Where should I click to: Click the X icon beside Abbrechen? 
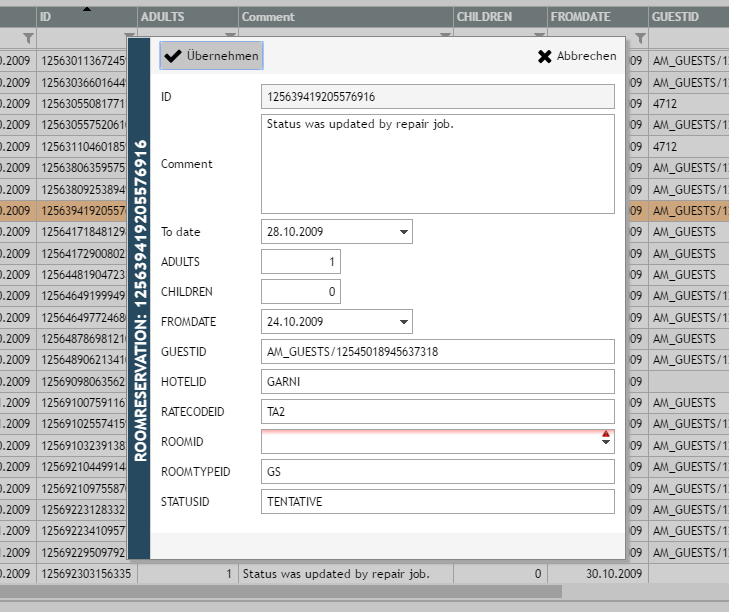(544, 57)
